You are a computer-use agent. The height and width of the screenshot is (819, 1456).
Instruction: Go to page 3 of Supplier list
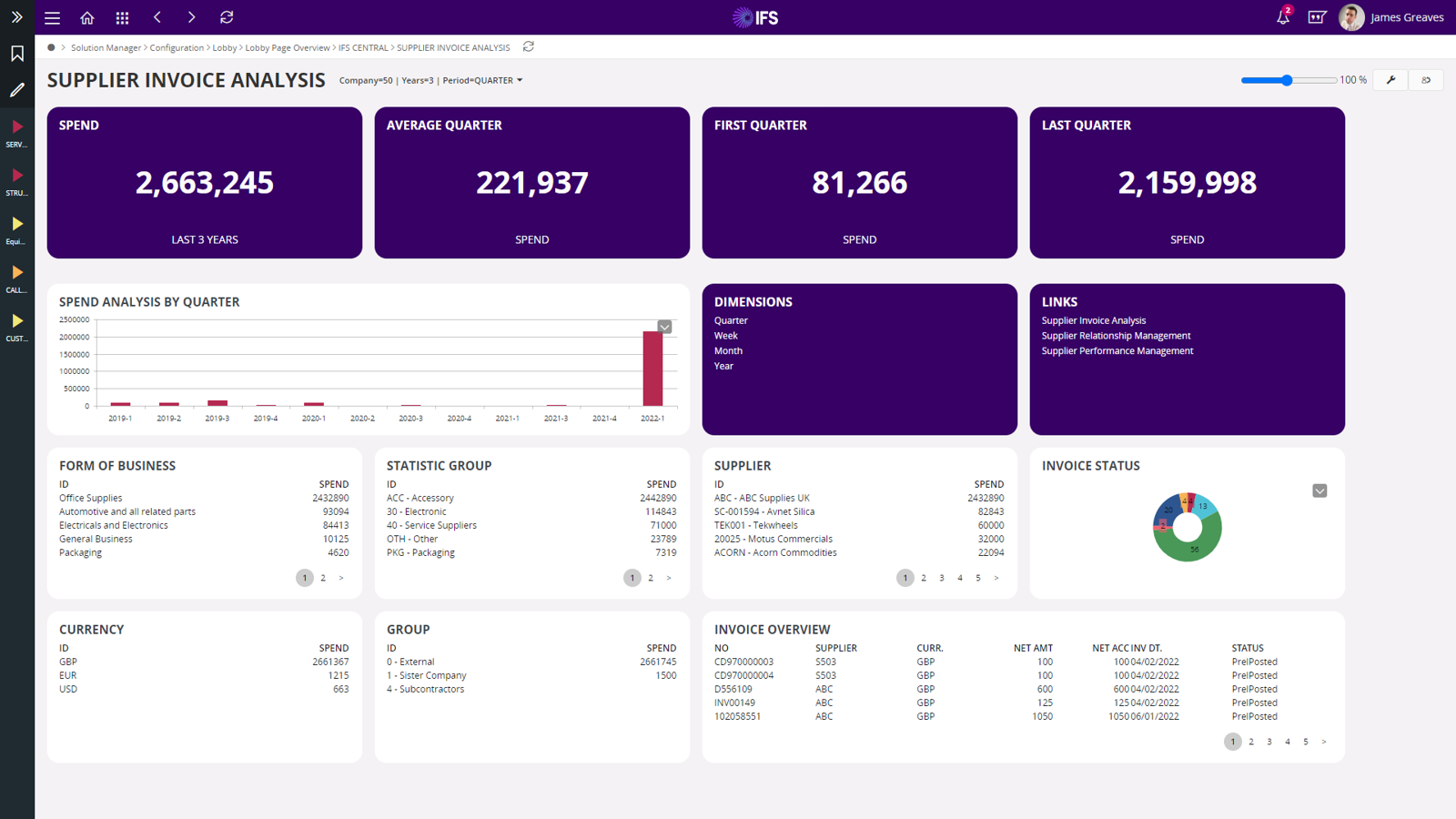point(942,578)
